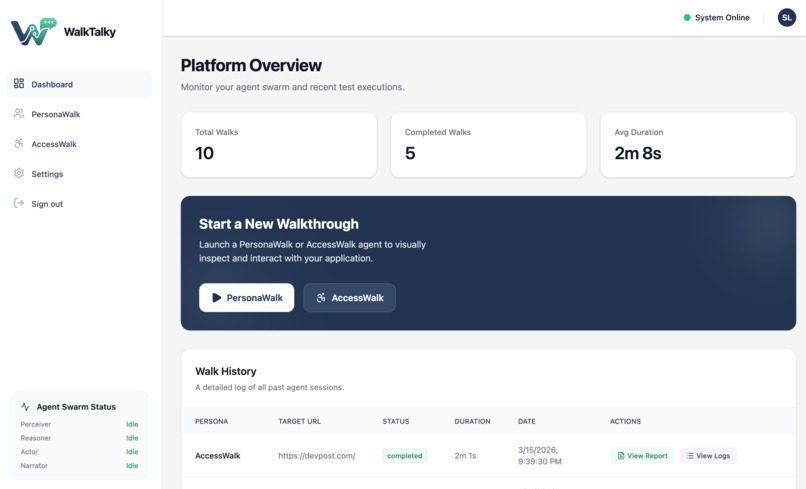
Task: Click the Reasoner agent Idle status
Action: pyautogui.click(x=132, y=438)
